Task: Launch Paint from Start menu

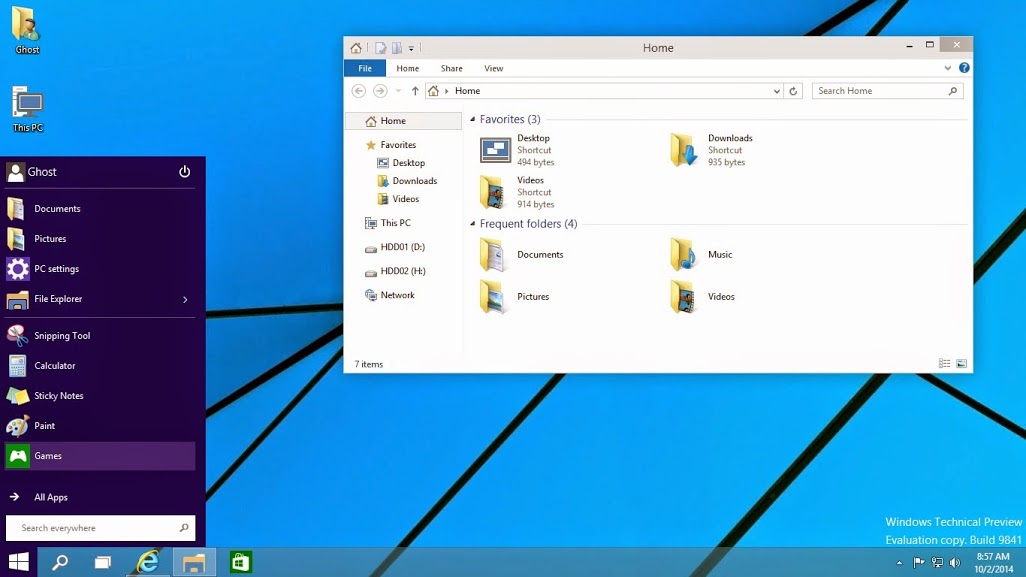Action: point(100,426)
